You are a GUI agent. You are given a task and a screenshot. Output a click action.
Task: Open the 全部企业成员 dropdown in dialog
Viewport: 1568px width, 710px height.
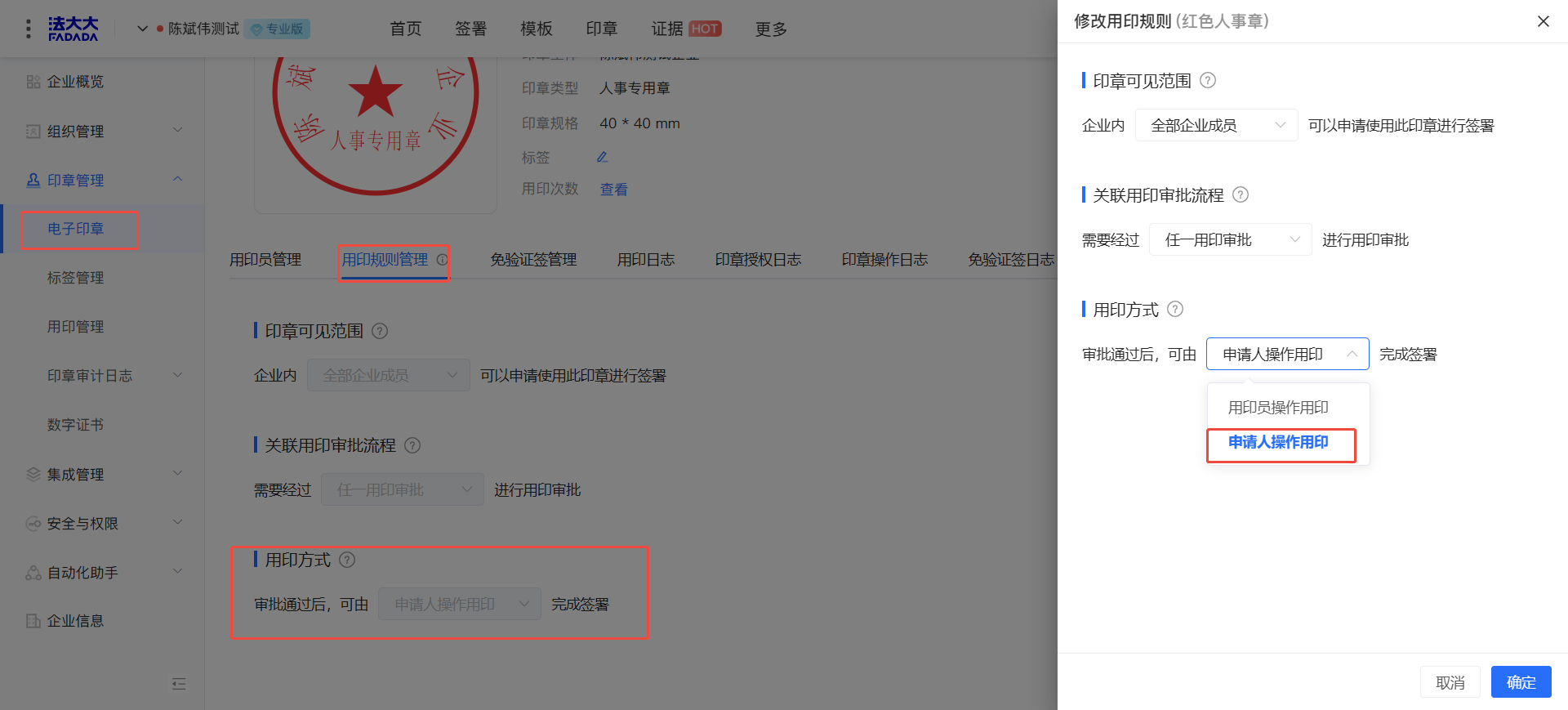pyautogui.click(x=1216, y=125)
